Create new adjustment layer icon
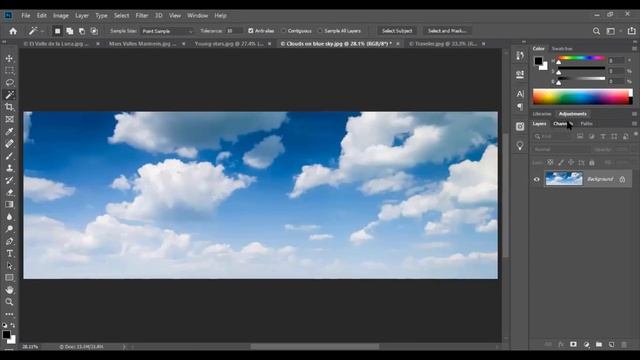This screenshot has height=360, width=640. click(587, 344)
